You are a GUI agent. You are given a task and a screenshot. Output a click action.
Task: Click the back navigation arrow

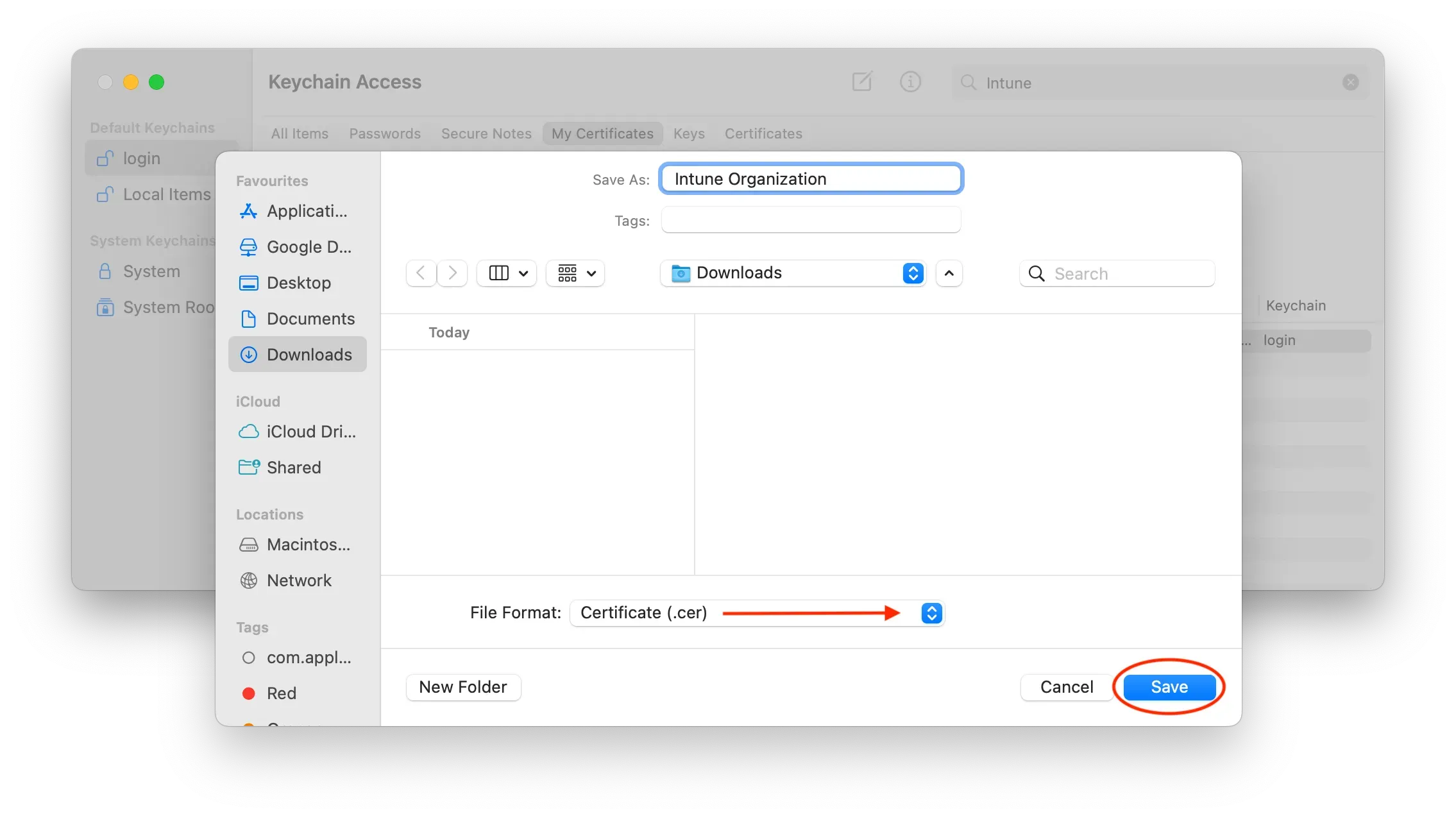tap(421, 273)
